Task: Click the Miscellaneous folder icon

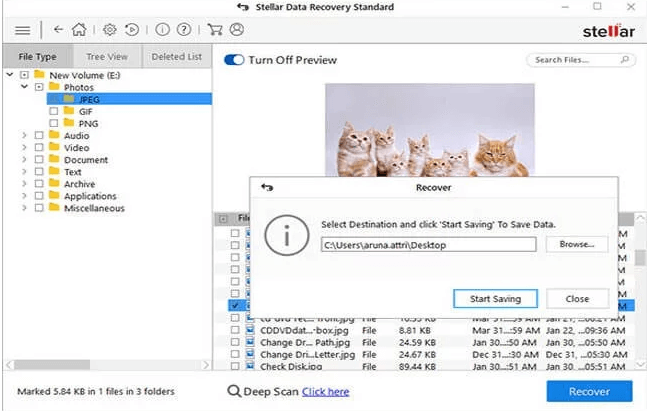Action: tap(54, 207)
